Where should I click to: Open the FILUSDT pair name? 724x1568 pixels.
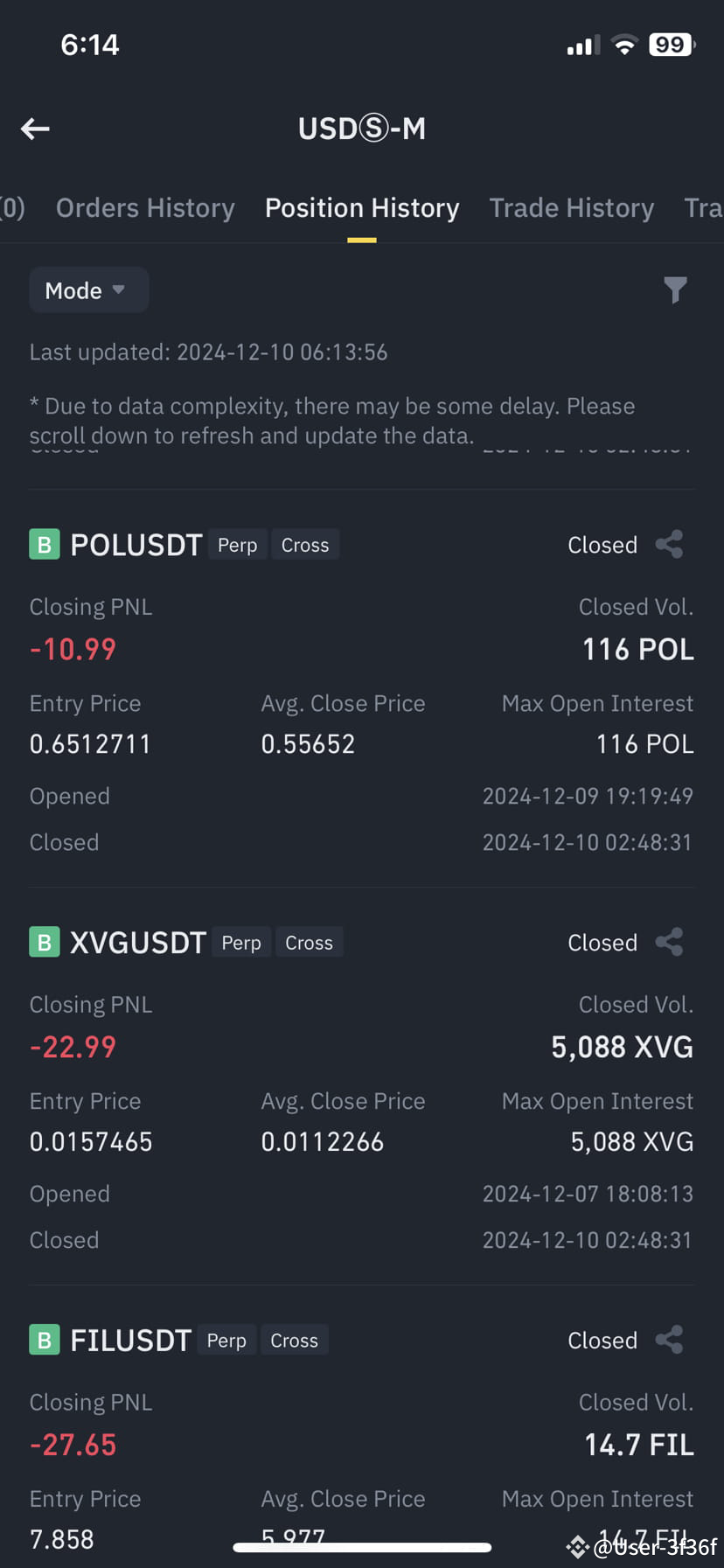click(130, 1341)
